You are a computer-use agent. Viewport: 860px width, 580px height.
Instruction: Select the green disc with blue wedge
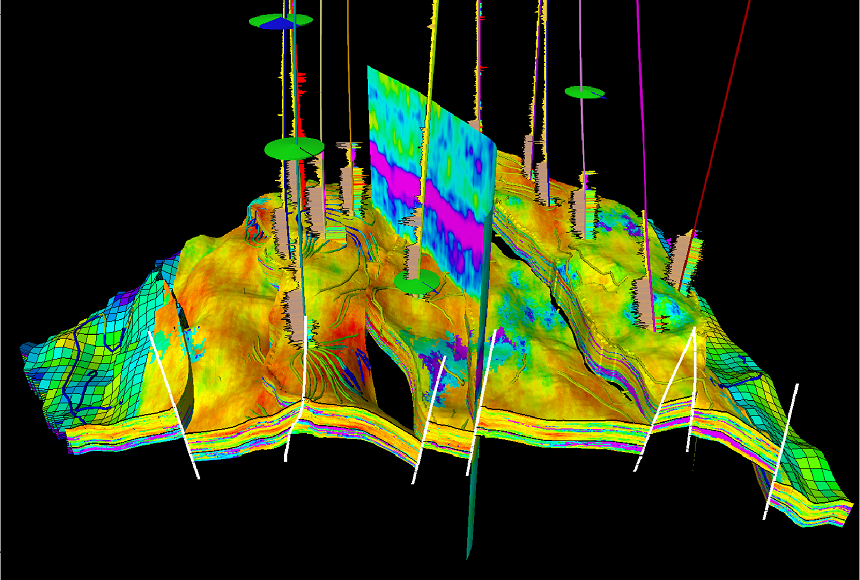(x=279, y=21)
